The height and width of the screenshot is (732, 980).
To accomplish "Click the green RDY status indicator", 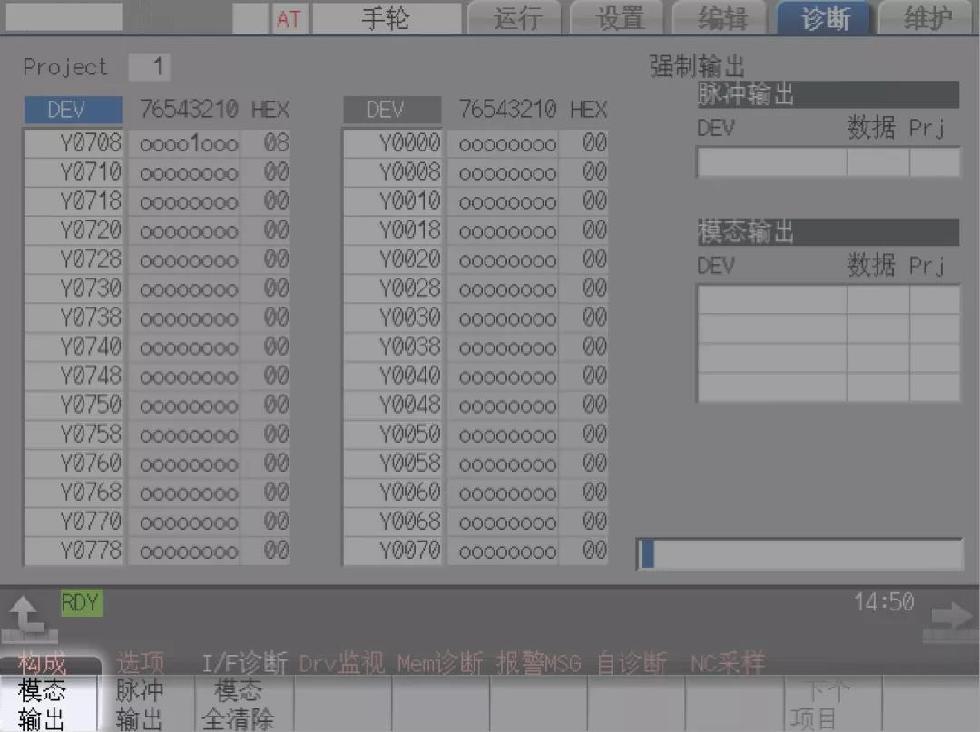I will pyautogui.click(x=80, y=602).
